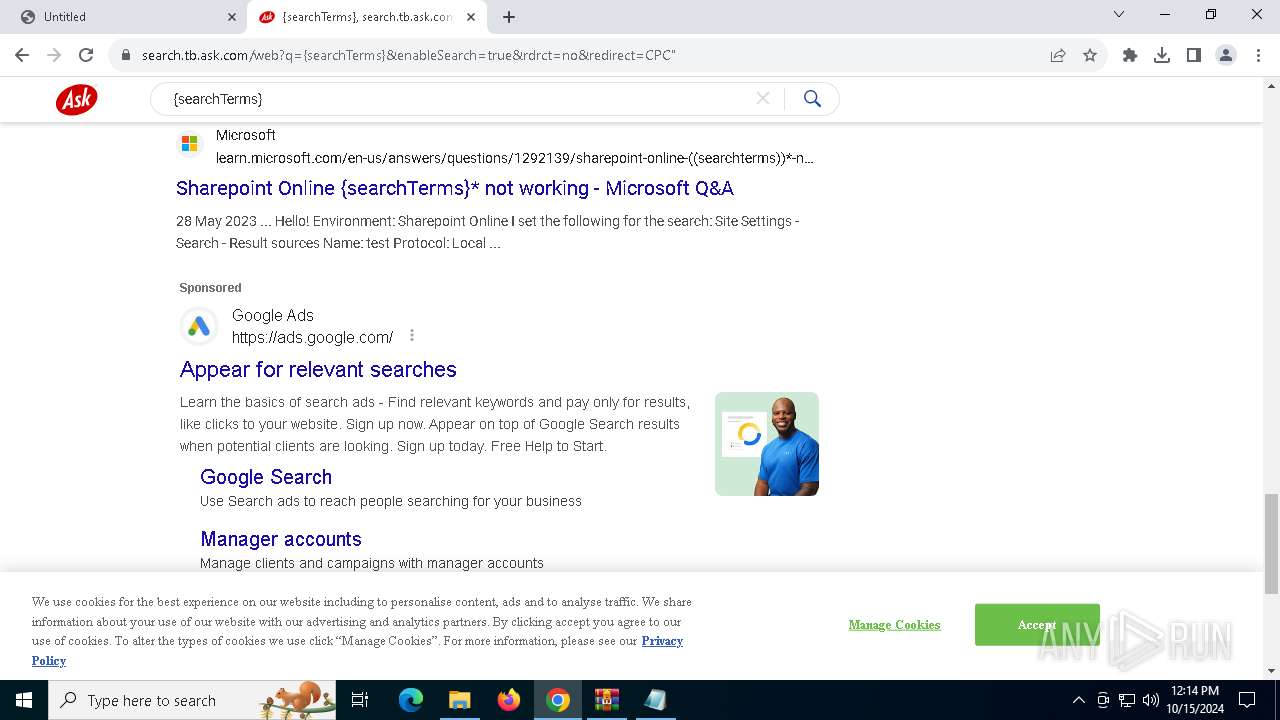Close the Untitled tab
The height and width of the screenshot is (720, 1280).
point(232,17)
